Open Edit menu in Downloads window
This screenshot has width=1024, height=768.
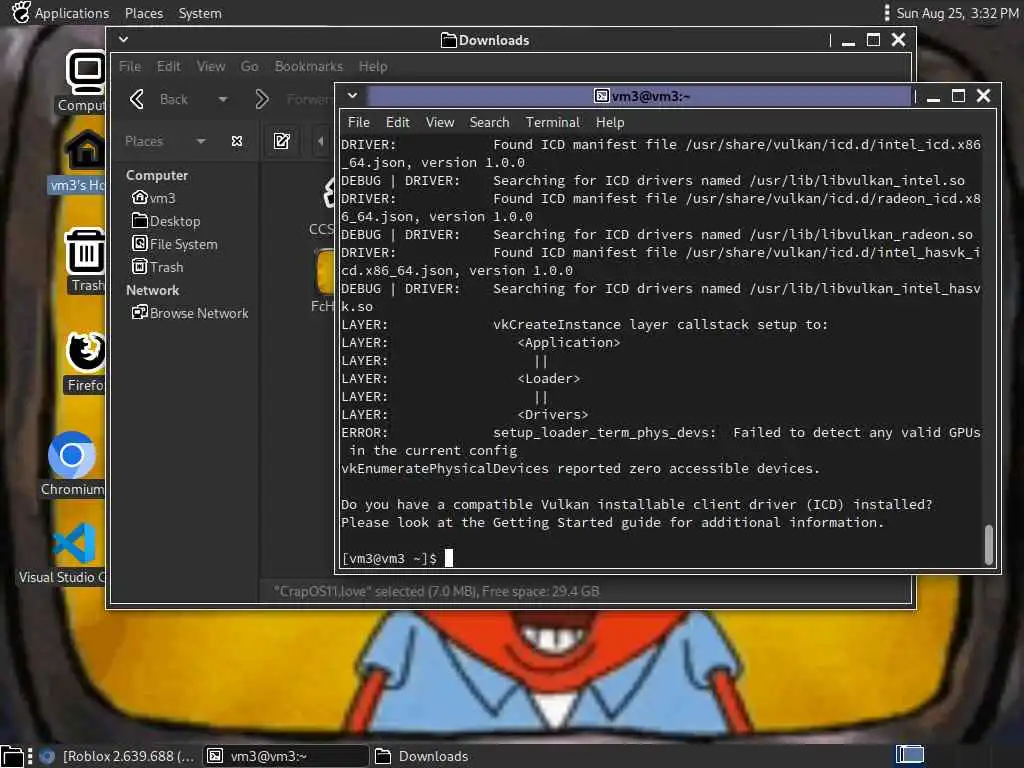pos(168,66)
